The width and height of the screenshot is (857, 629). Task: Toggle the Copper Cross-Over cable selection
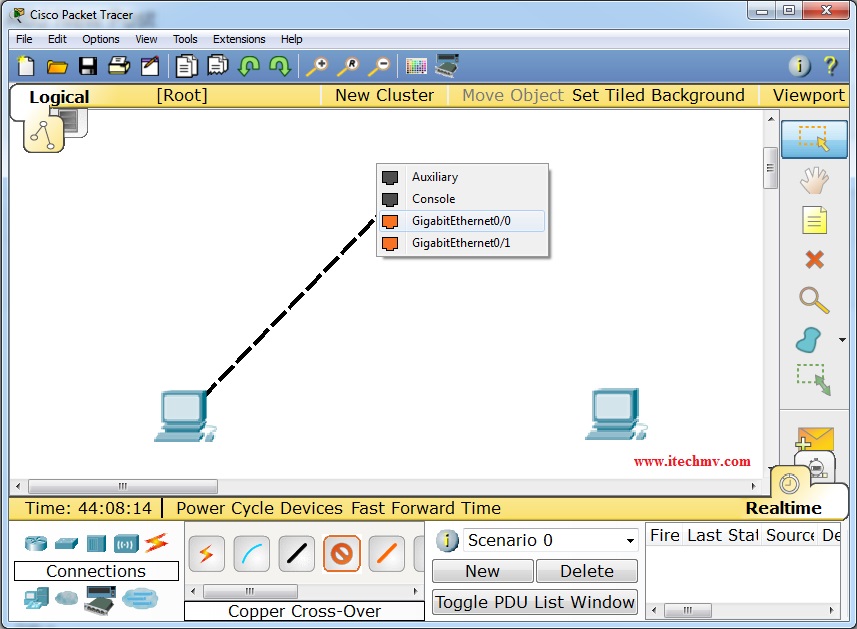[x=342, y=554]
